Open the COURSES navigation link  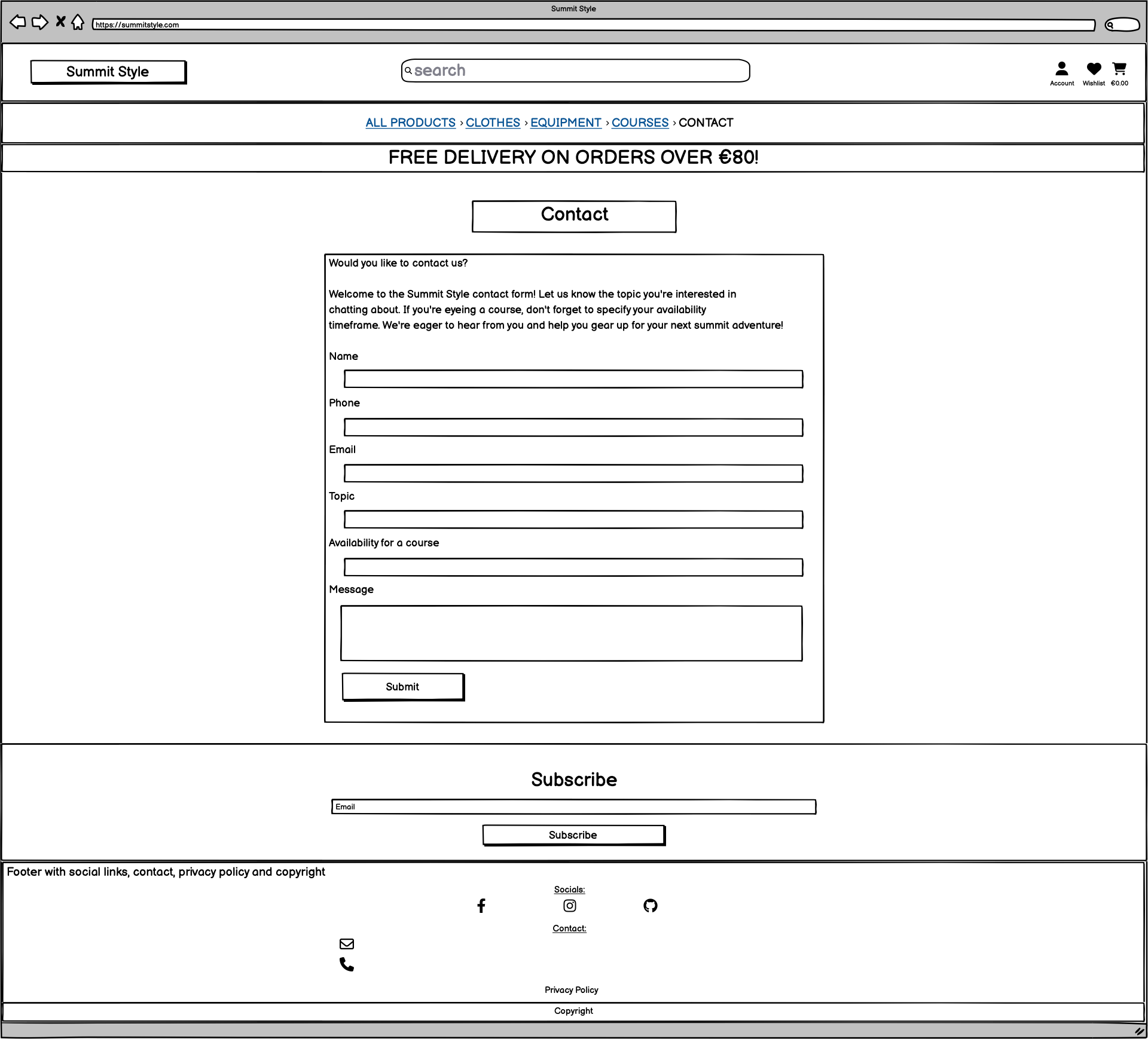coord(640,123)
